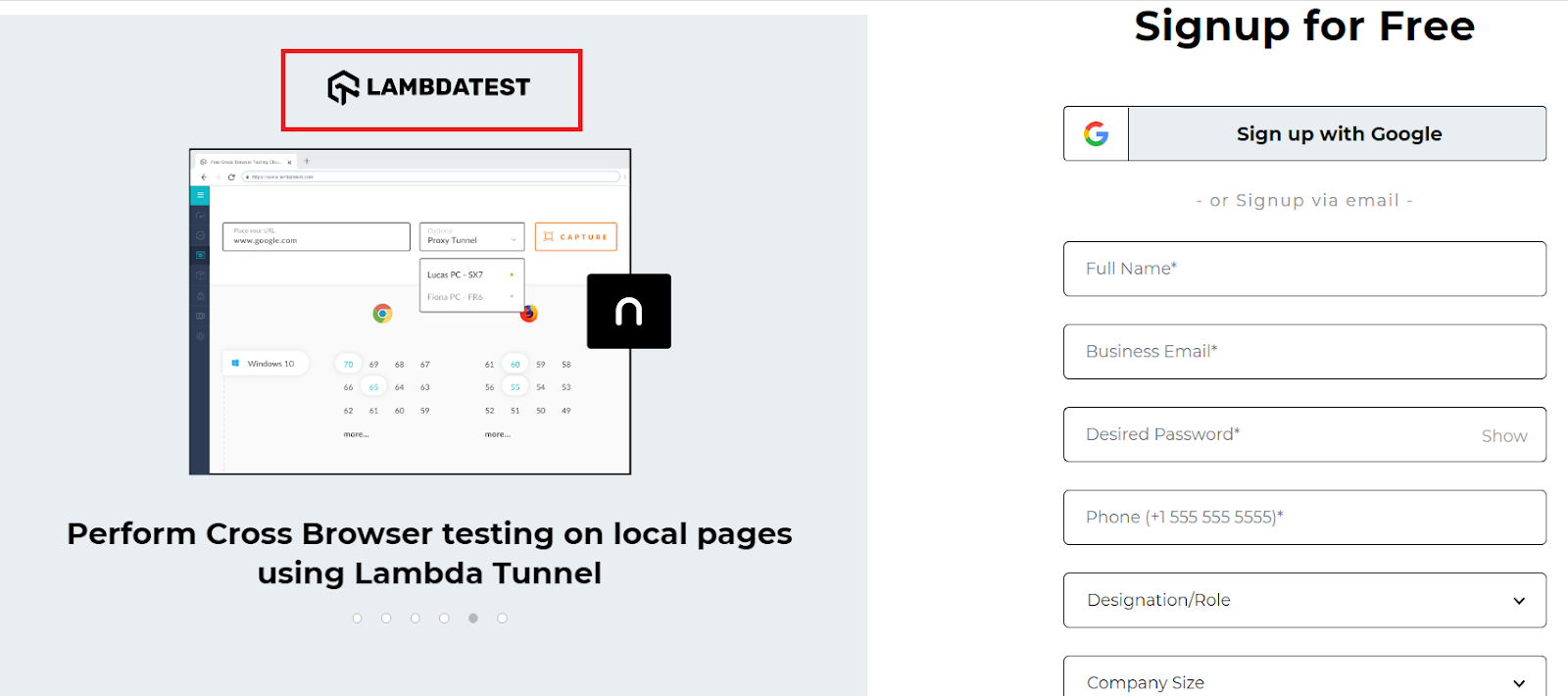Viewport: 1568px width, 696px height.
Task: Focus the Full Name input field
Action: coord(1303,269)
